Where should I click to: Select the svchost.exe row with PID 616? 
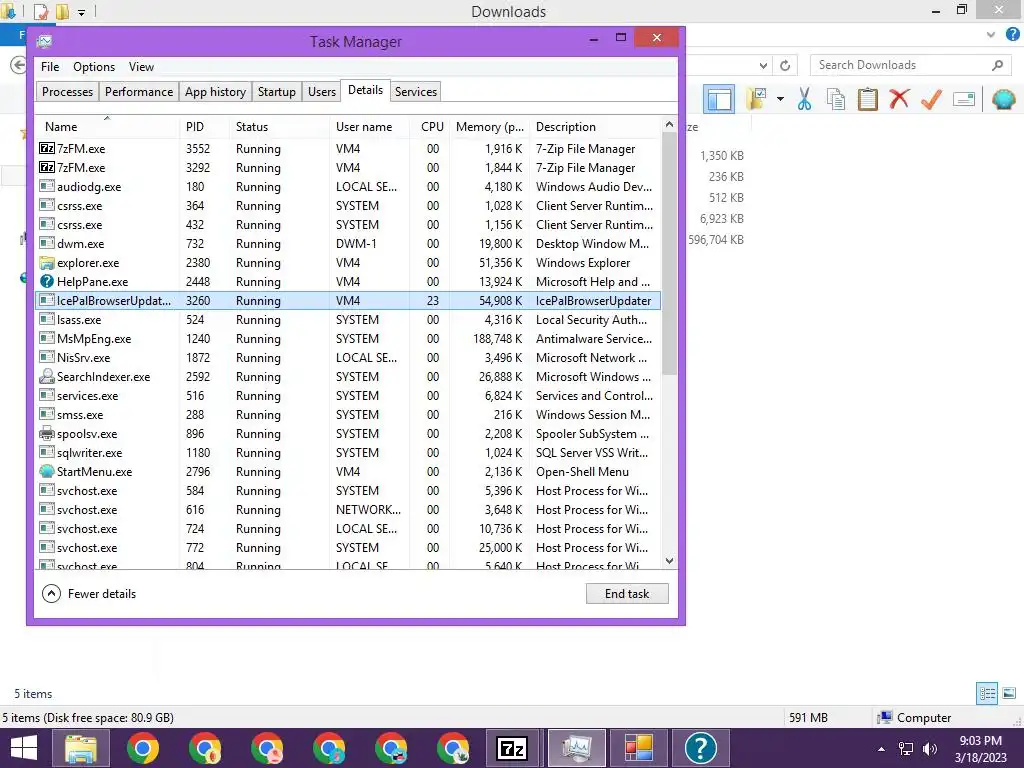[348, 509]
